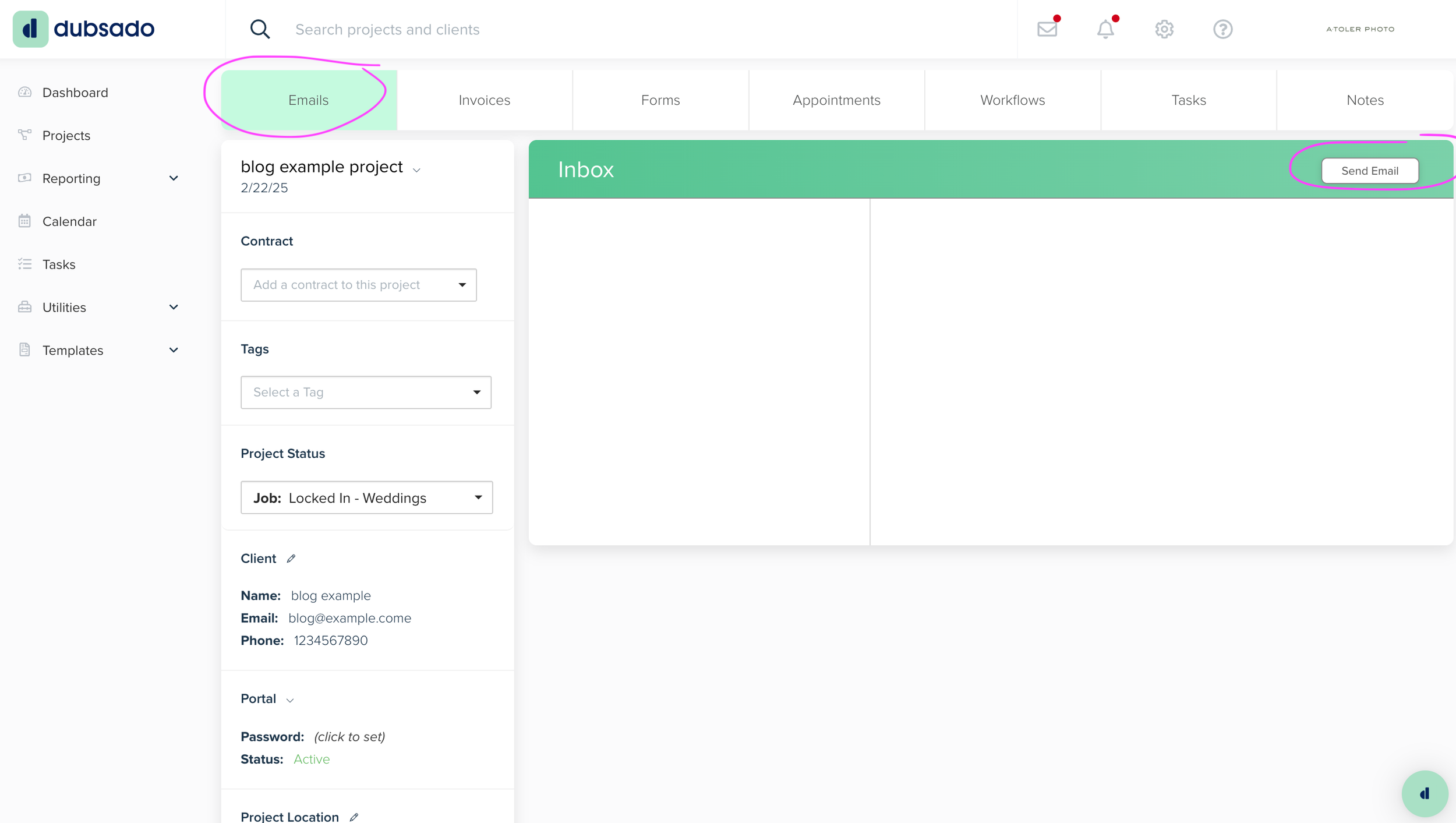Toggle the Portal section chevron
Screen dimensions: 1456x823
point(290,700)
